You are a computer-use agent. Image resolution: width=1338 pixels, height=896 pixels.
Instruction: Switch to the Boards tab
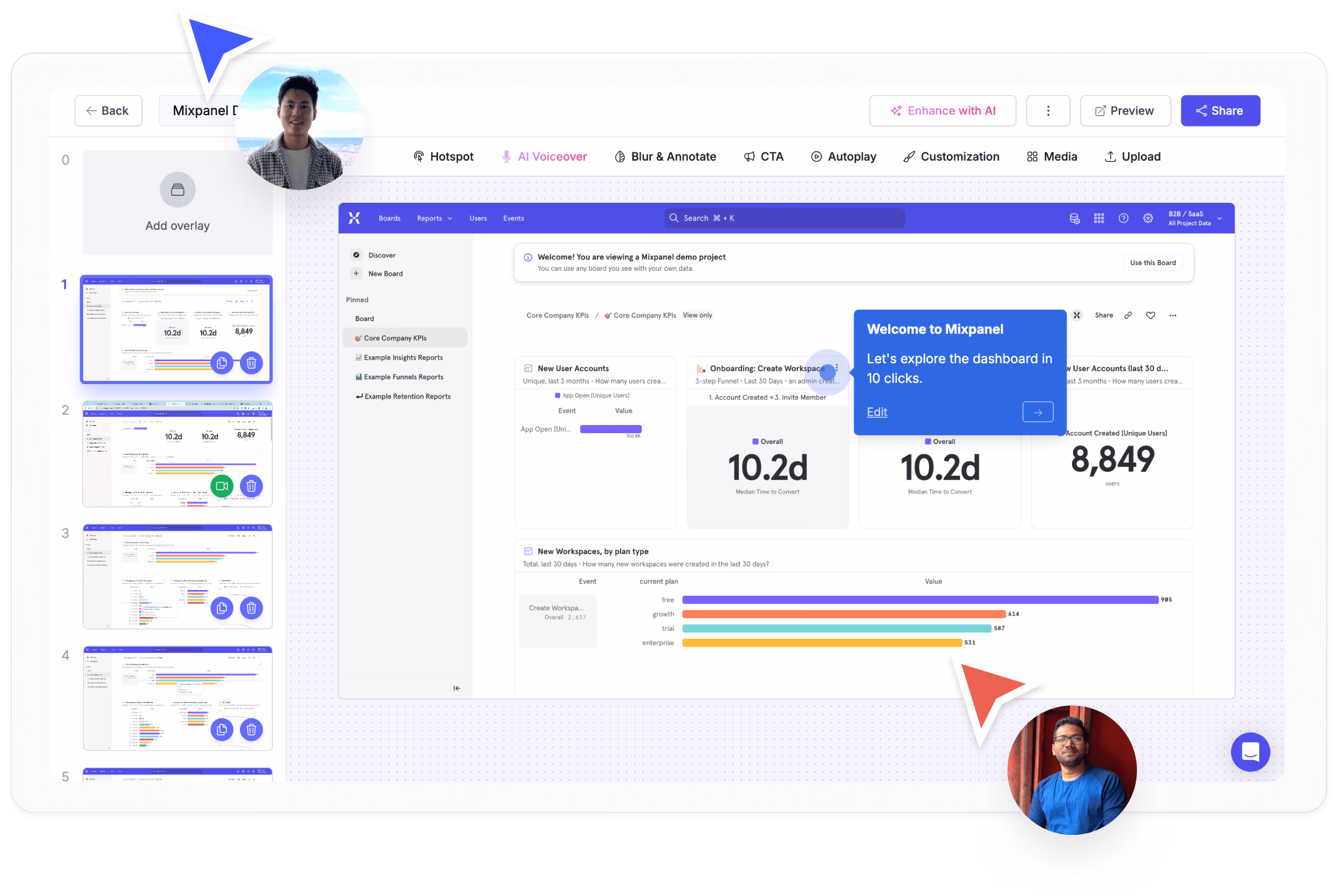[389, 218]
